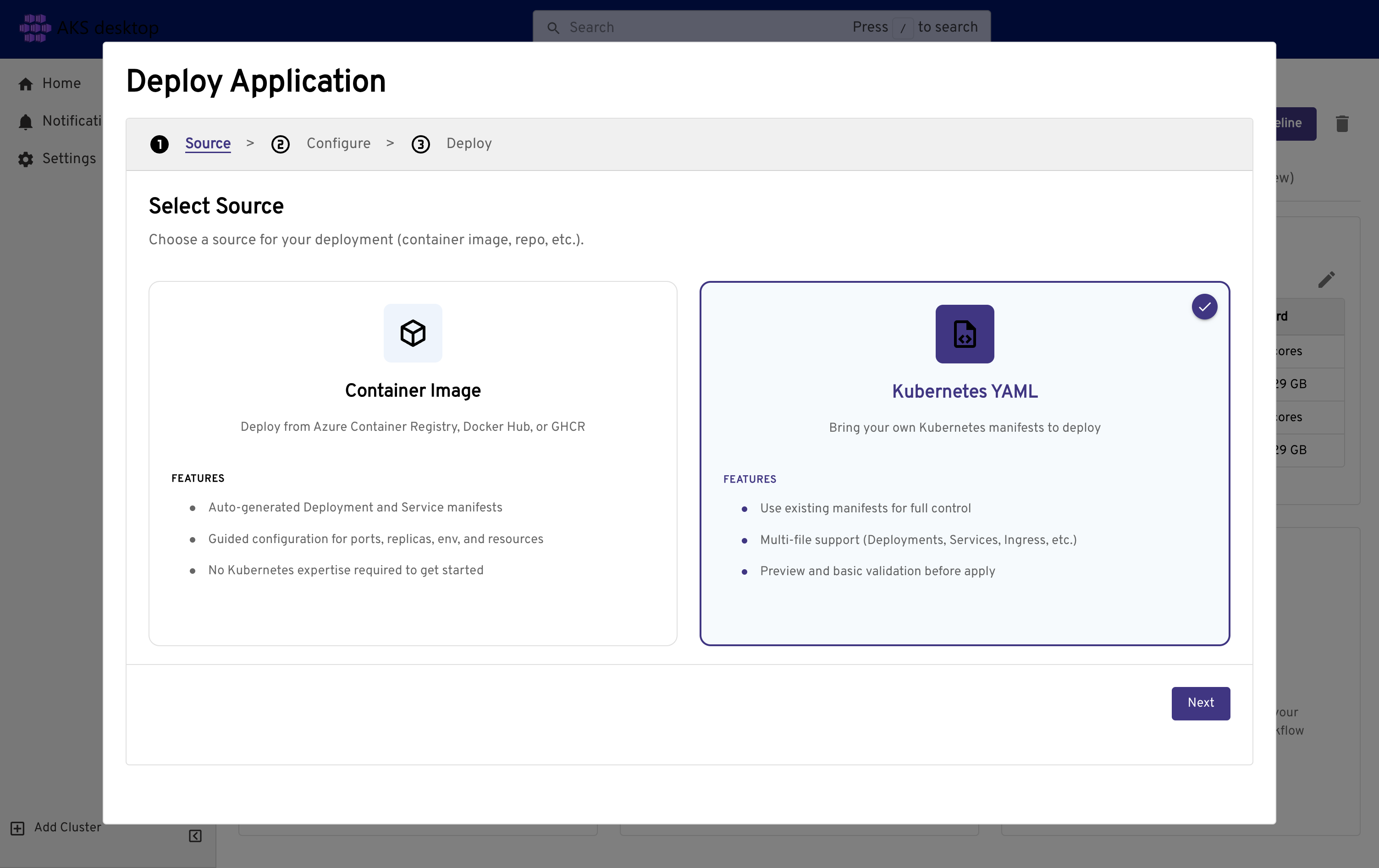Click the slash shortcut key hint
This screenshot has width=1379, height=868.
tap(903, 27)
